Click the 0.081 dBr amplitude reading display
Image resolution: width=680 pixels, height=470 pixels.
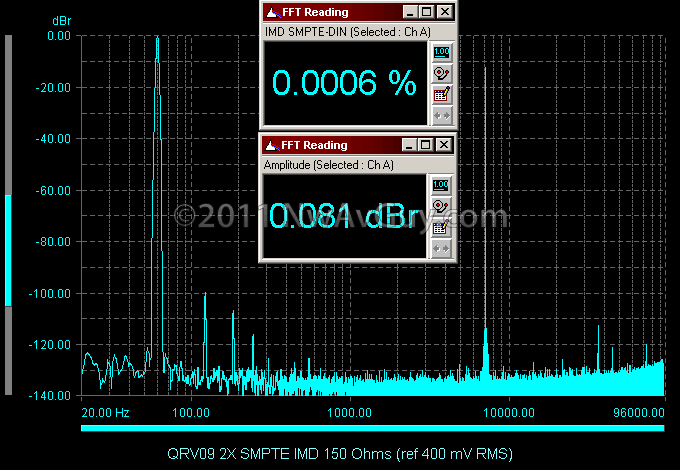click(345, 216)
